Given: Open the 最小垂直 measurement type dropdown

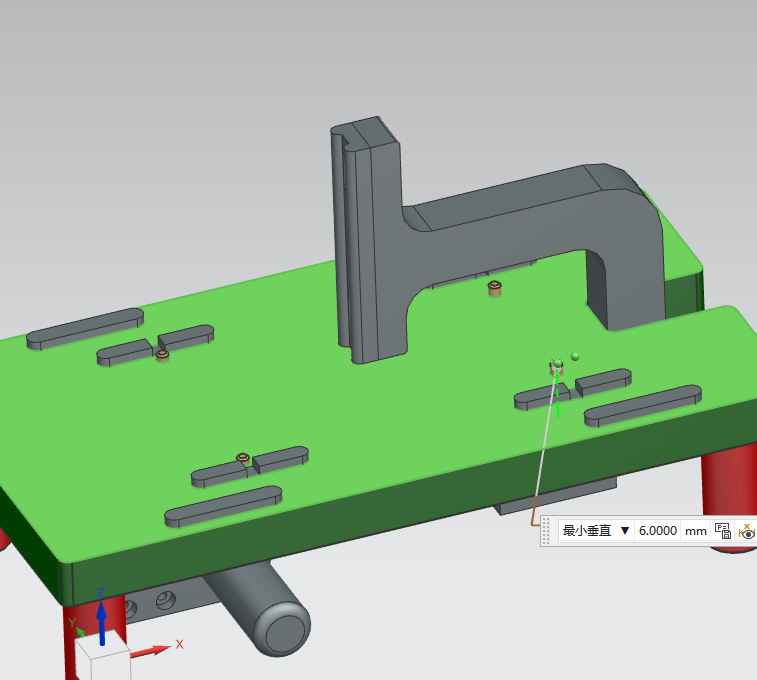Looking at the screenshot, I should coord(625,531).
